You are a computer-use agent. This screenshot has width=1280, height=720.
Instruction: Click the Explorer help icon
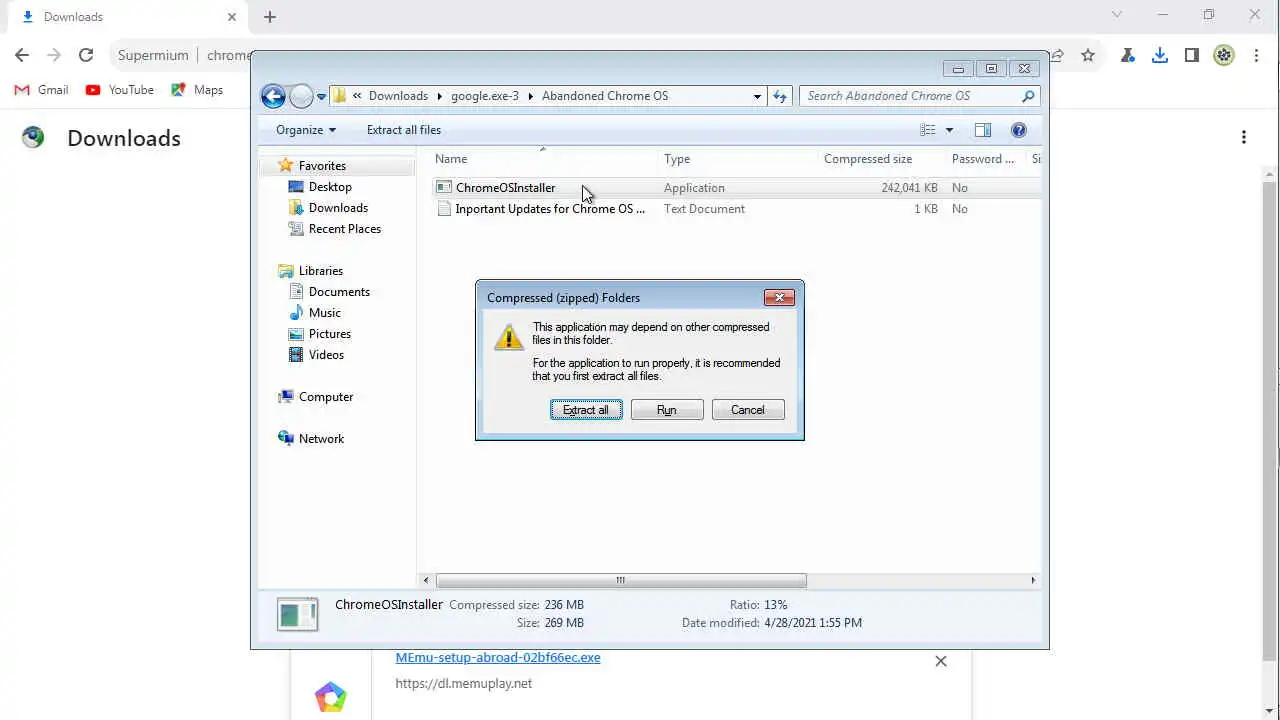click(x=1019, y=130)
